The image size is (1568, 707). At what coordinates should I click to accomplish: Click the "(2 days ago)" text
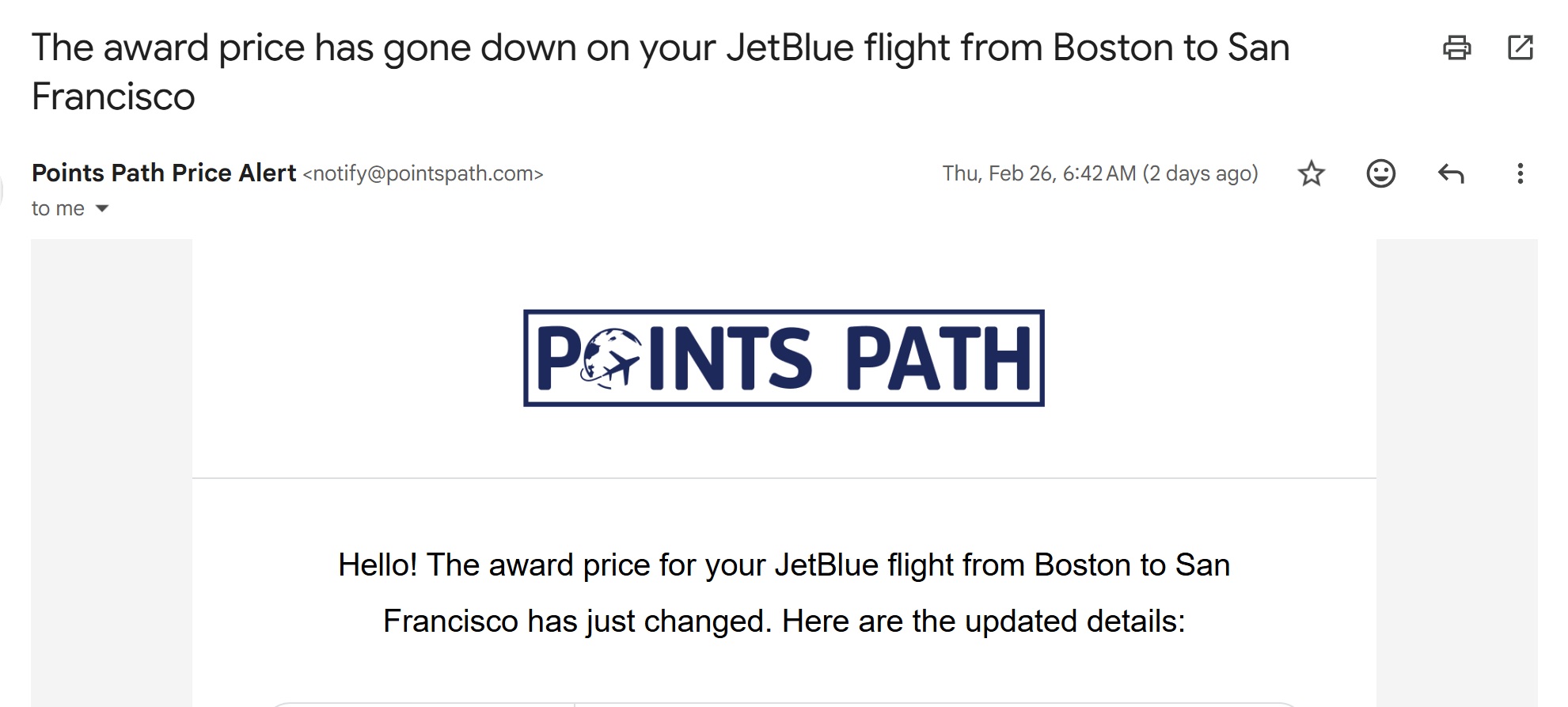pyautogui.click(x=1200, y=173)
